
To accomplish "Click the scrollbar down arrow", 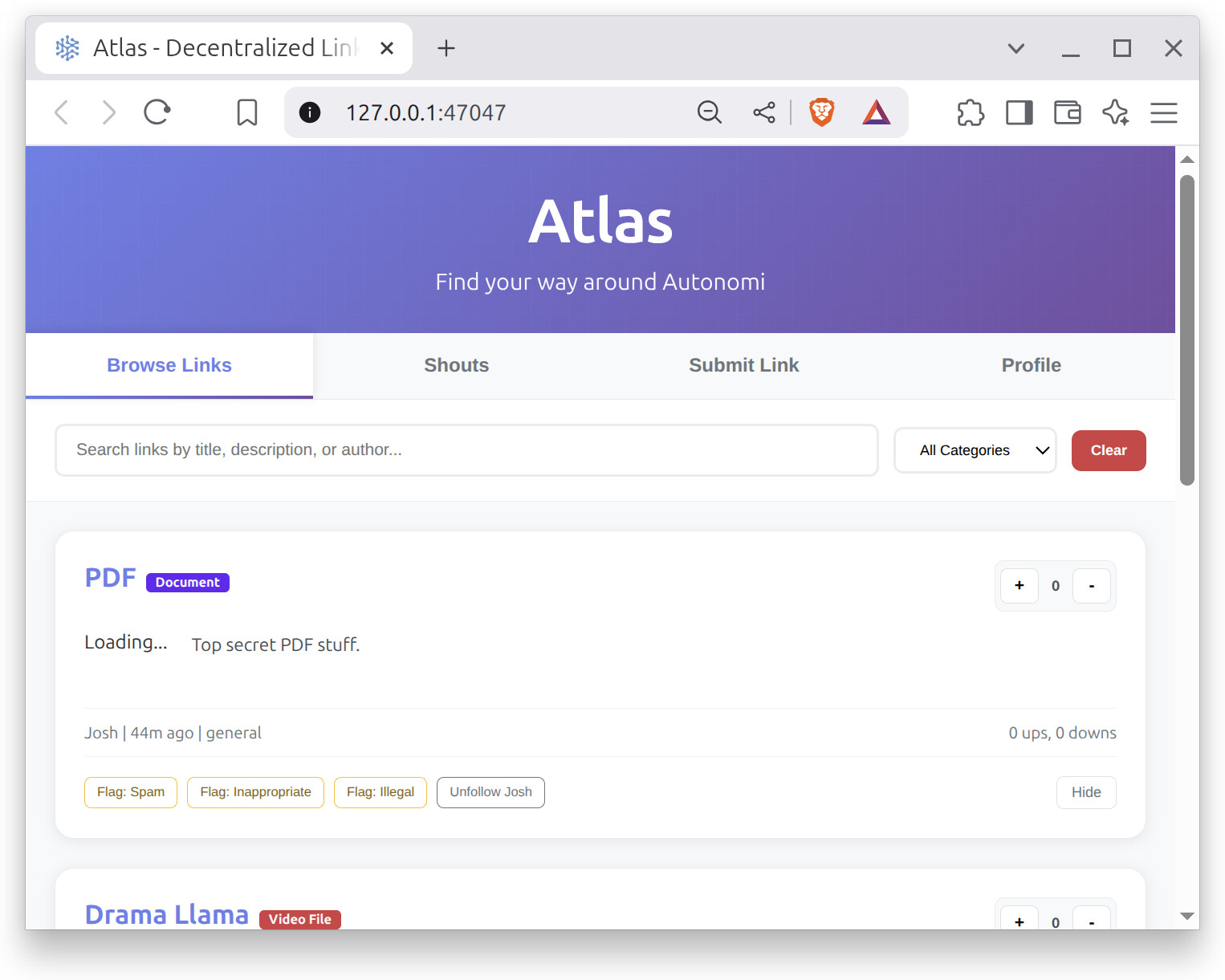I will (x=1187, y=916).
